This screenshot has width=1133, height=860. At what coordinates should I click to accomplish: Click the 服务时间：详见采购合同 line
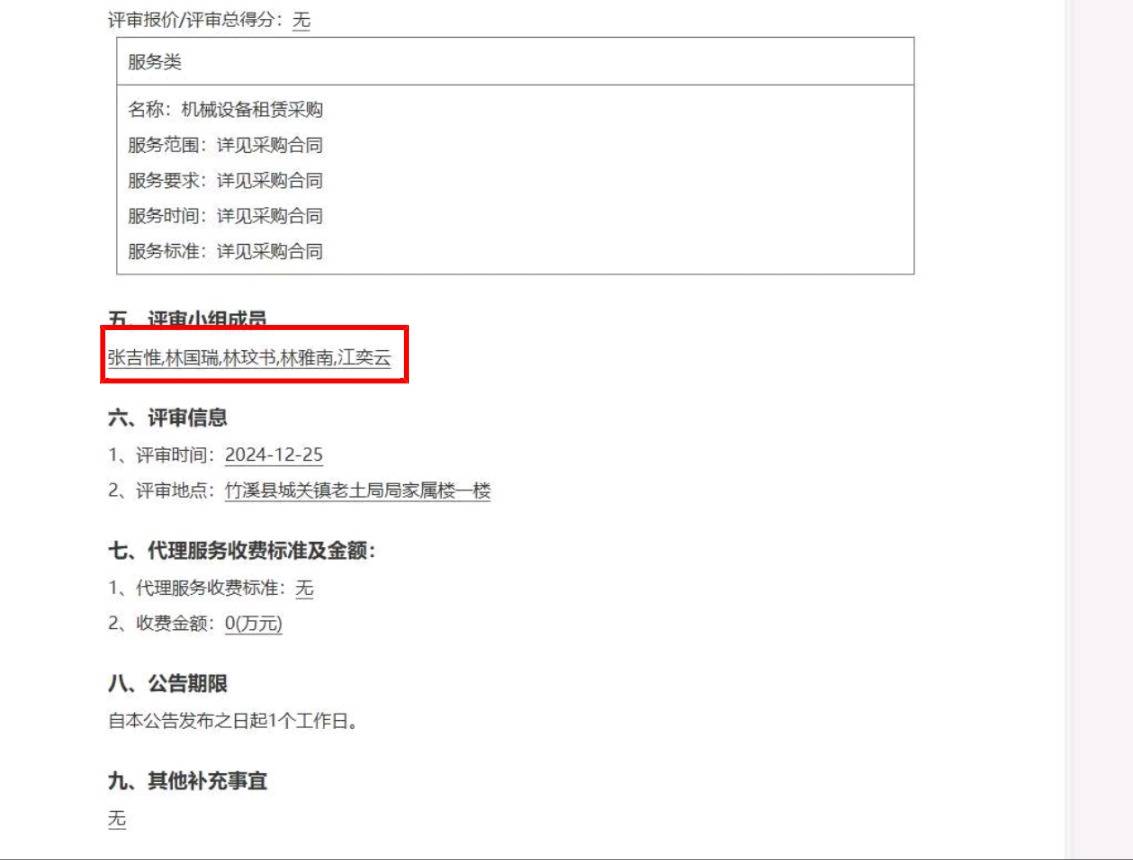[x=225, y=215]
